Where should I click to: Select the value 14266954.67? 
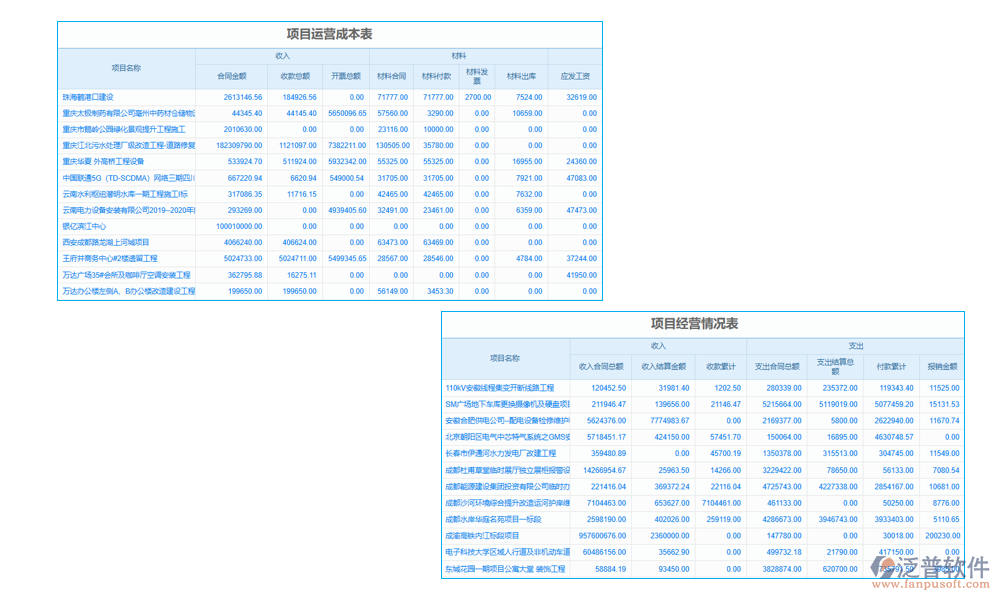point(605,470)
